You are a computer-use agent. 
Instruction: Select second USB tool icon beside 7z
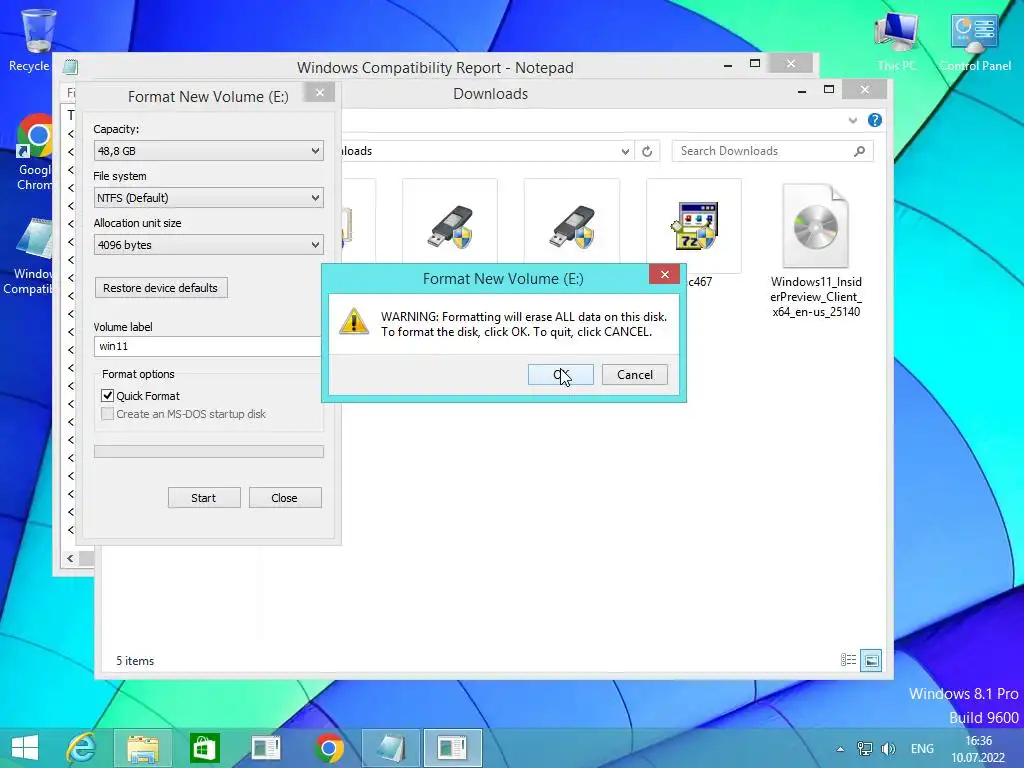(571, 227)
